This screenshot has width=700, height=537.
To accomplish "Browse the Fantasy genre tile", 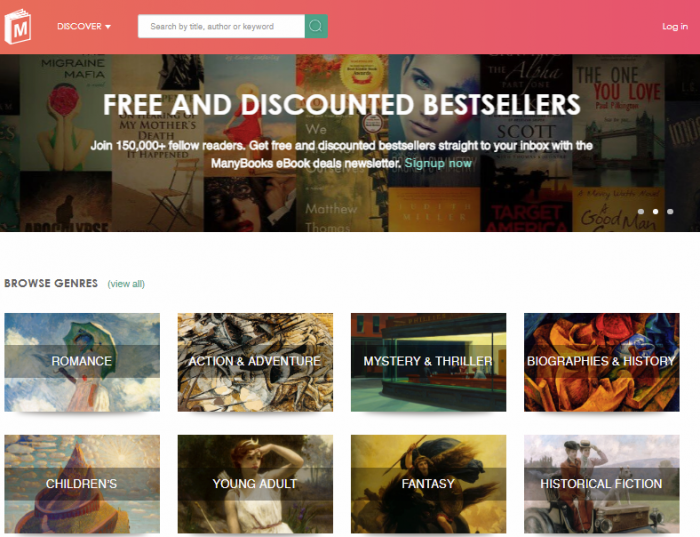I will 429,484.
